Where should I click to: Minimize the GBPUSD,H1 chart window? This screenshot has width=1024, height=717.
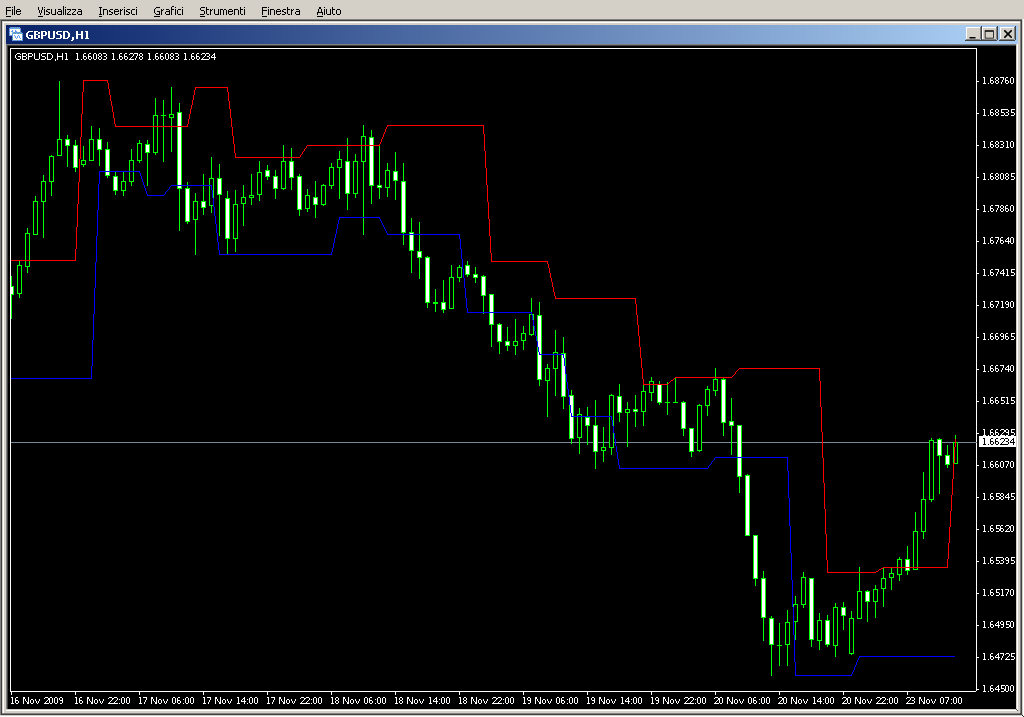(x=972, y=34)
